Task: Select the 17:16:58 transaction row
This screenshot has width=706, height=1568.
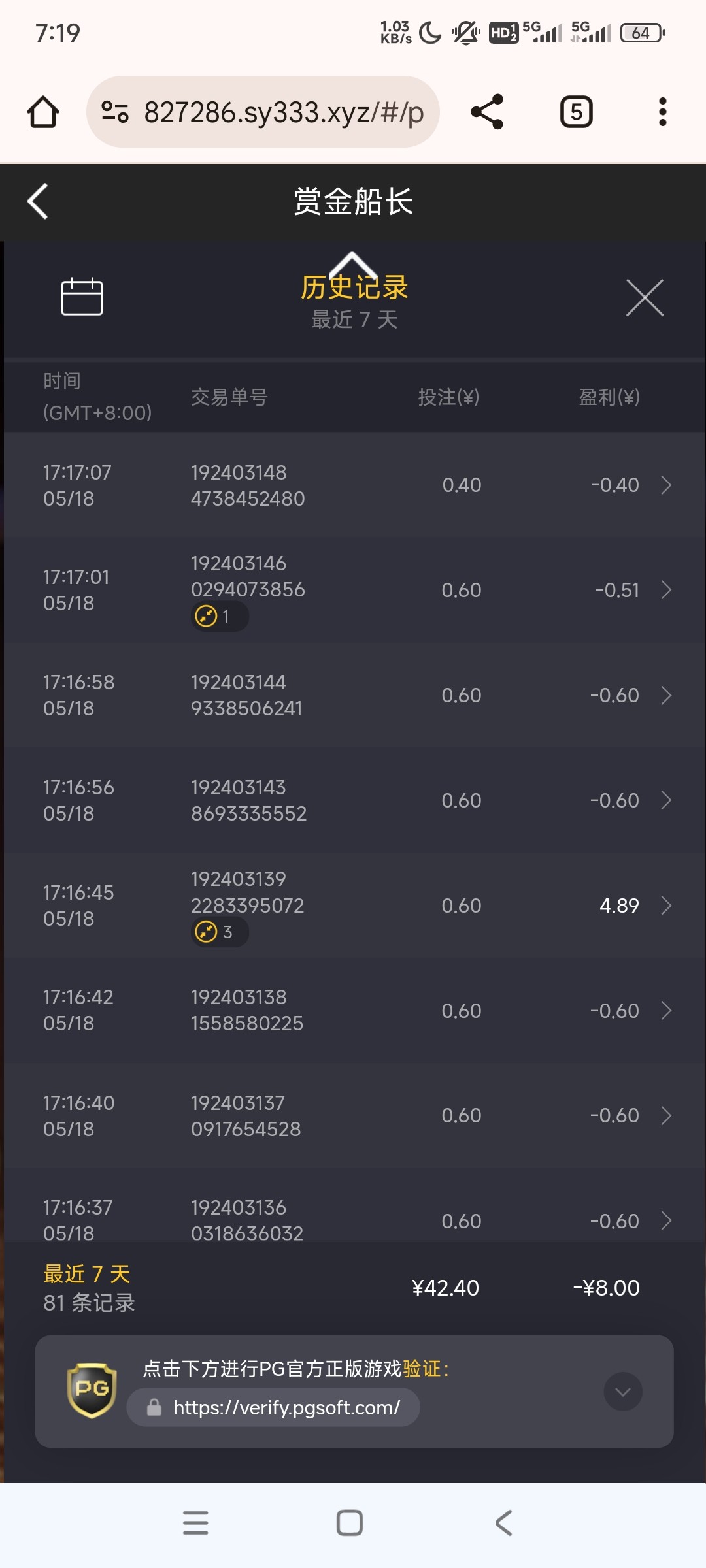Action: click(353, 695)
